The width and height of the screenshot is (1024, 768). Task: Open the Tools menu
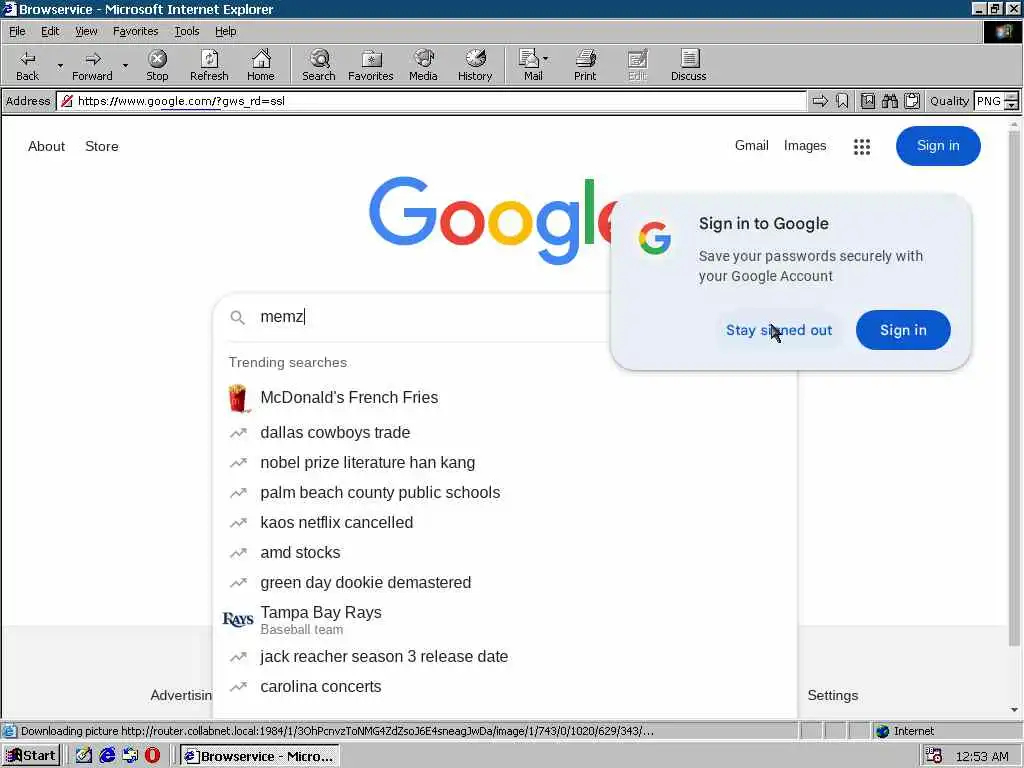point(186,31)
